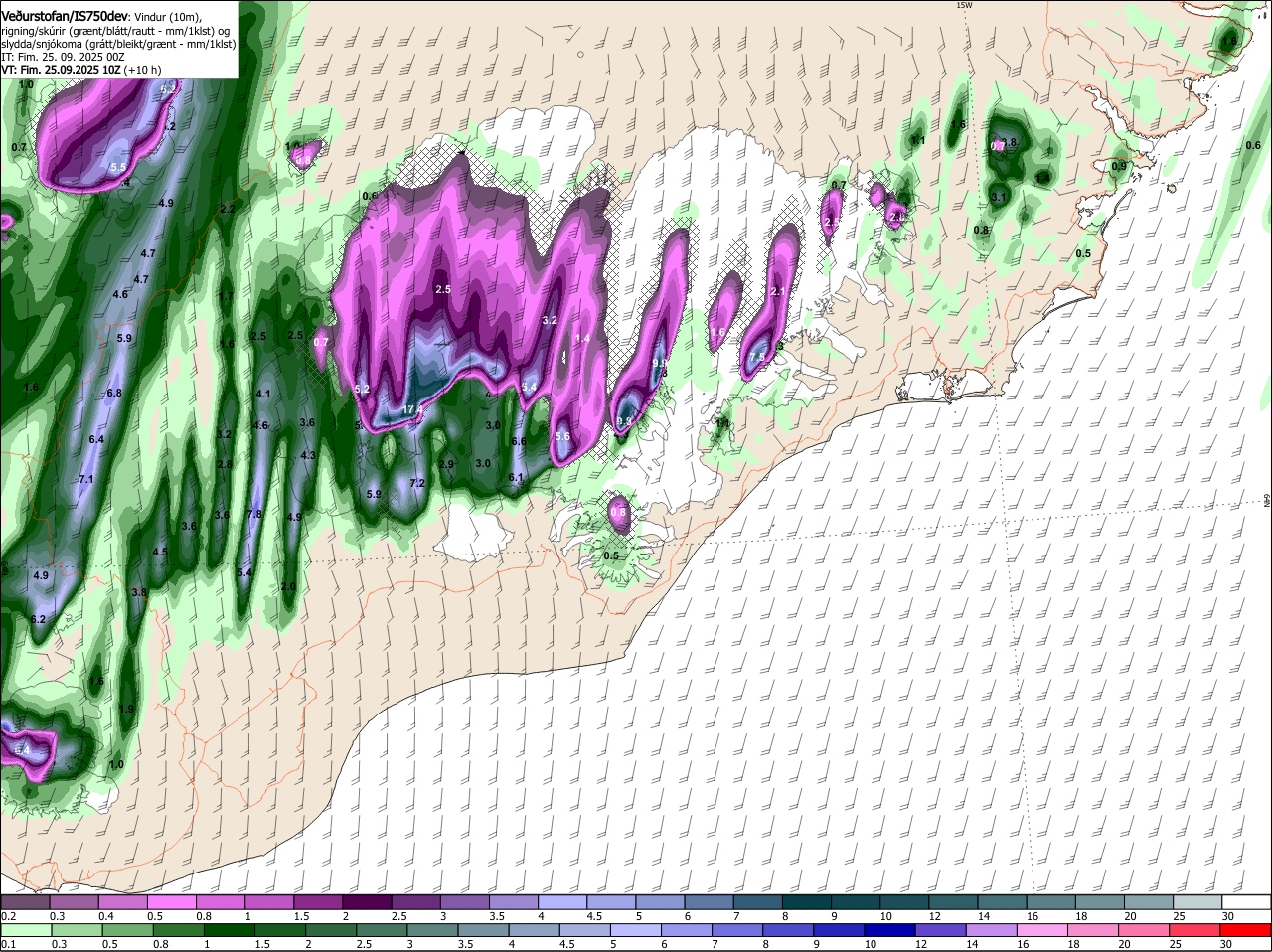Screen dimensions: 1272x952
Task: Click the "6.2" precipitation value on the map
Action: 38,619
